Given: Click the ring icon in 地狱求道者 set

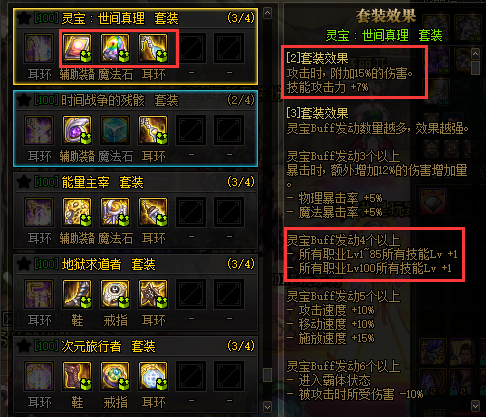Looking at the screenshot, I should pos(115,294).
